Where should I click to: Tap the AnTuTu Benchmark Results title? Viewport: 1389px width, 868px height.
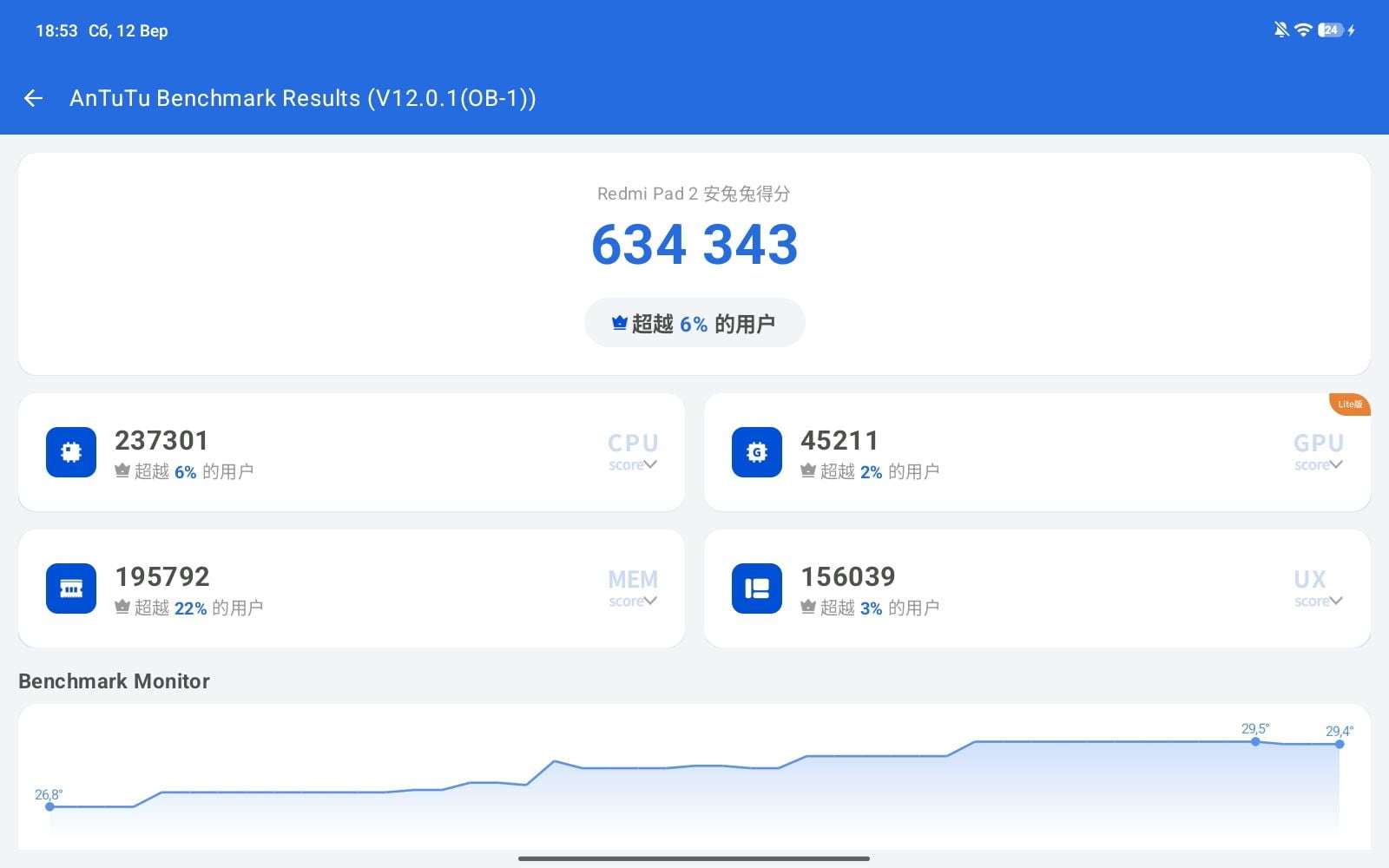(x=303, y=98)
